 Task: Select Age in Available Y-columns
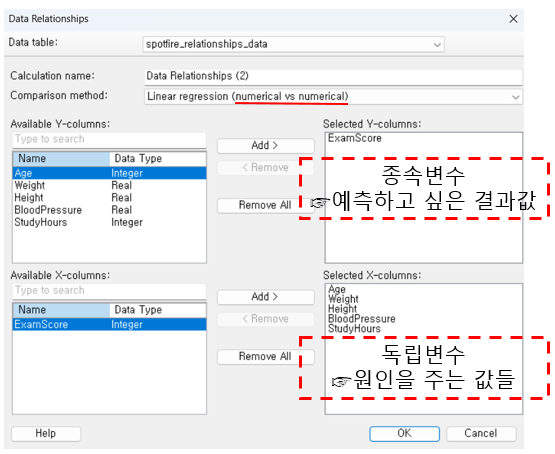[x=109, y=173]
